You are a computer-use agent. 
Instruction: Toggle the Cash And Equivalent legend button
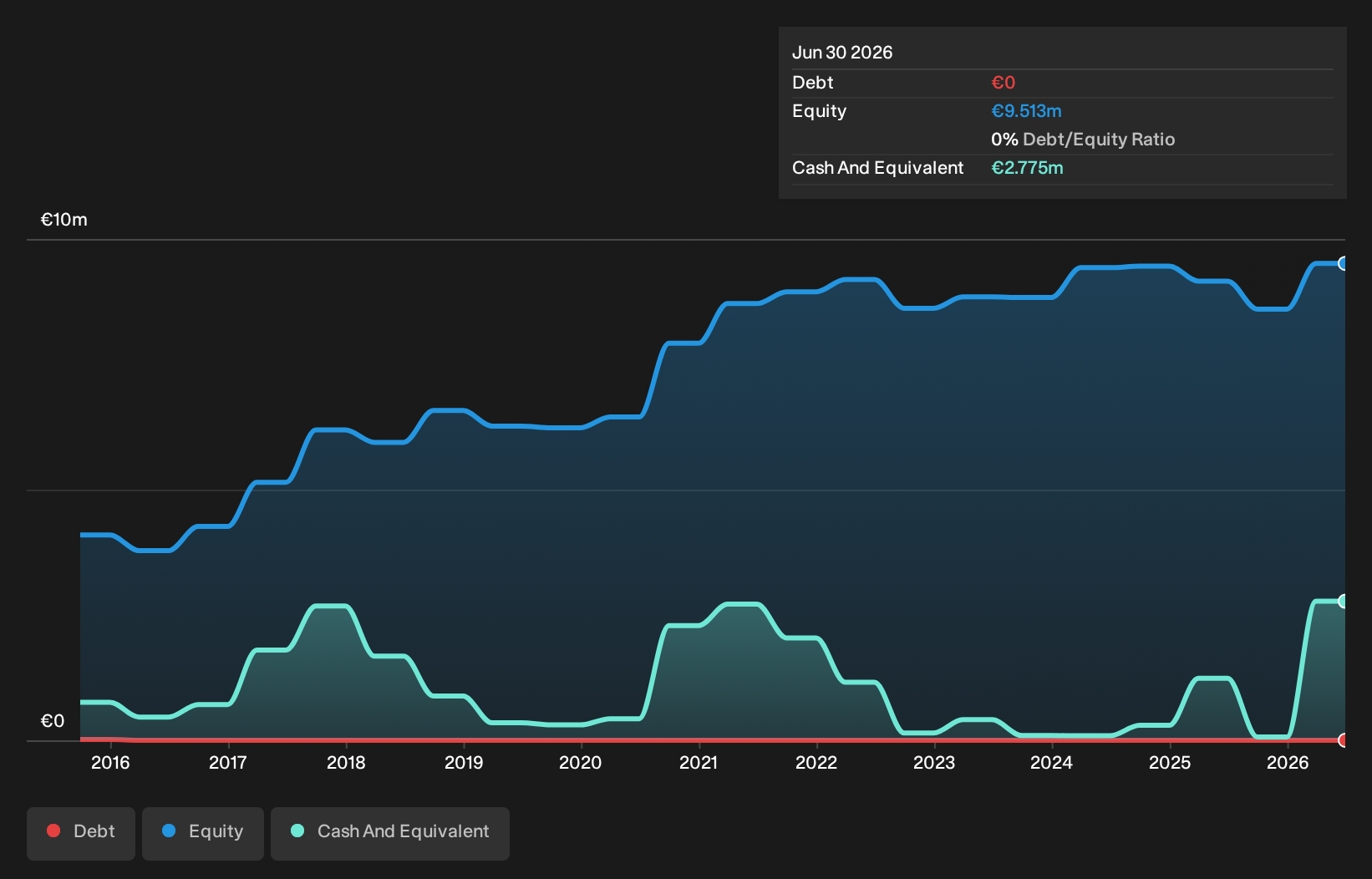390,833
